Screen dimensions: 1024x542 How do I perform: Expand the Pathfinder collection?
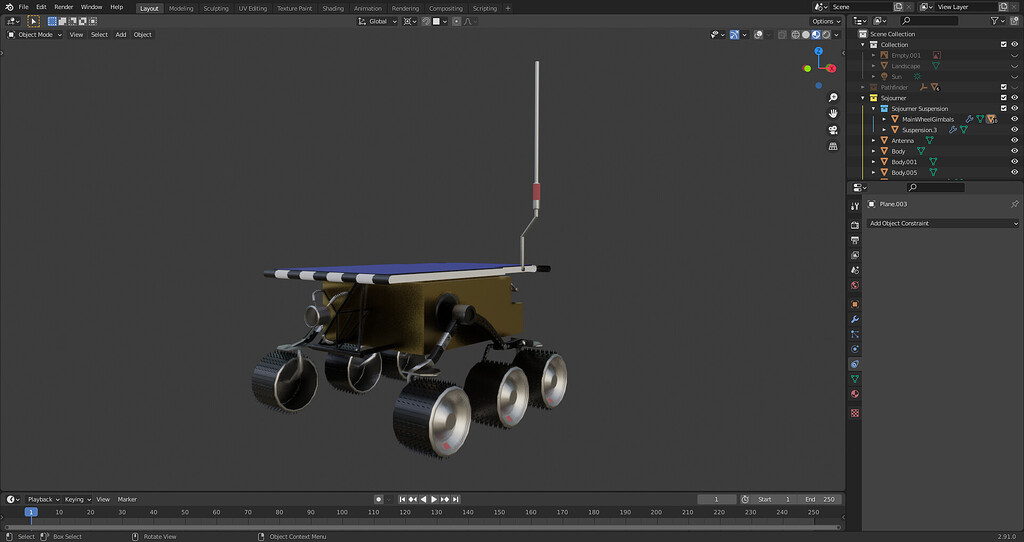pyautogui.click(x=863, y=87)
